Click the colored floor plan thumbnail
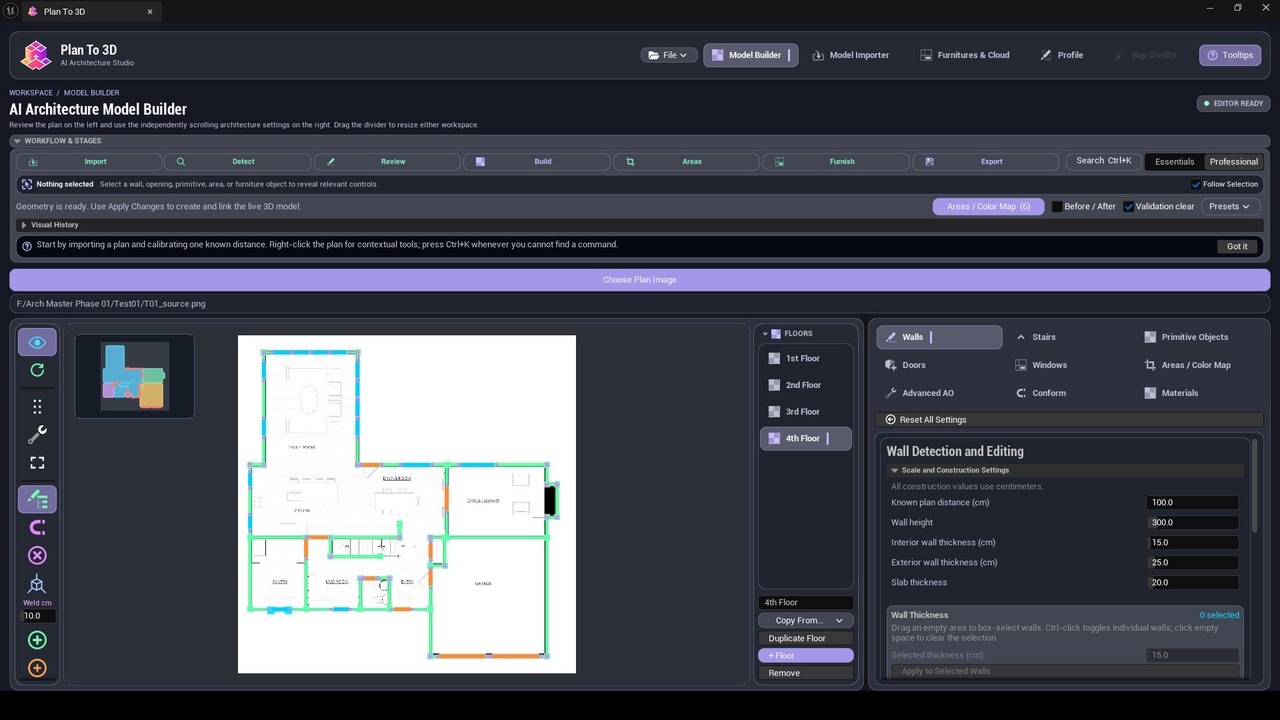The height and width of the screenshot is (720, 1280). 134,376
